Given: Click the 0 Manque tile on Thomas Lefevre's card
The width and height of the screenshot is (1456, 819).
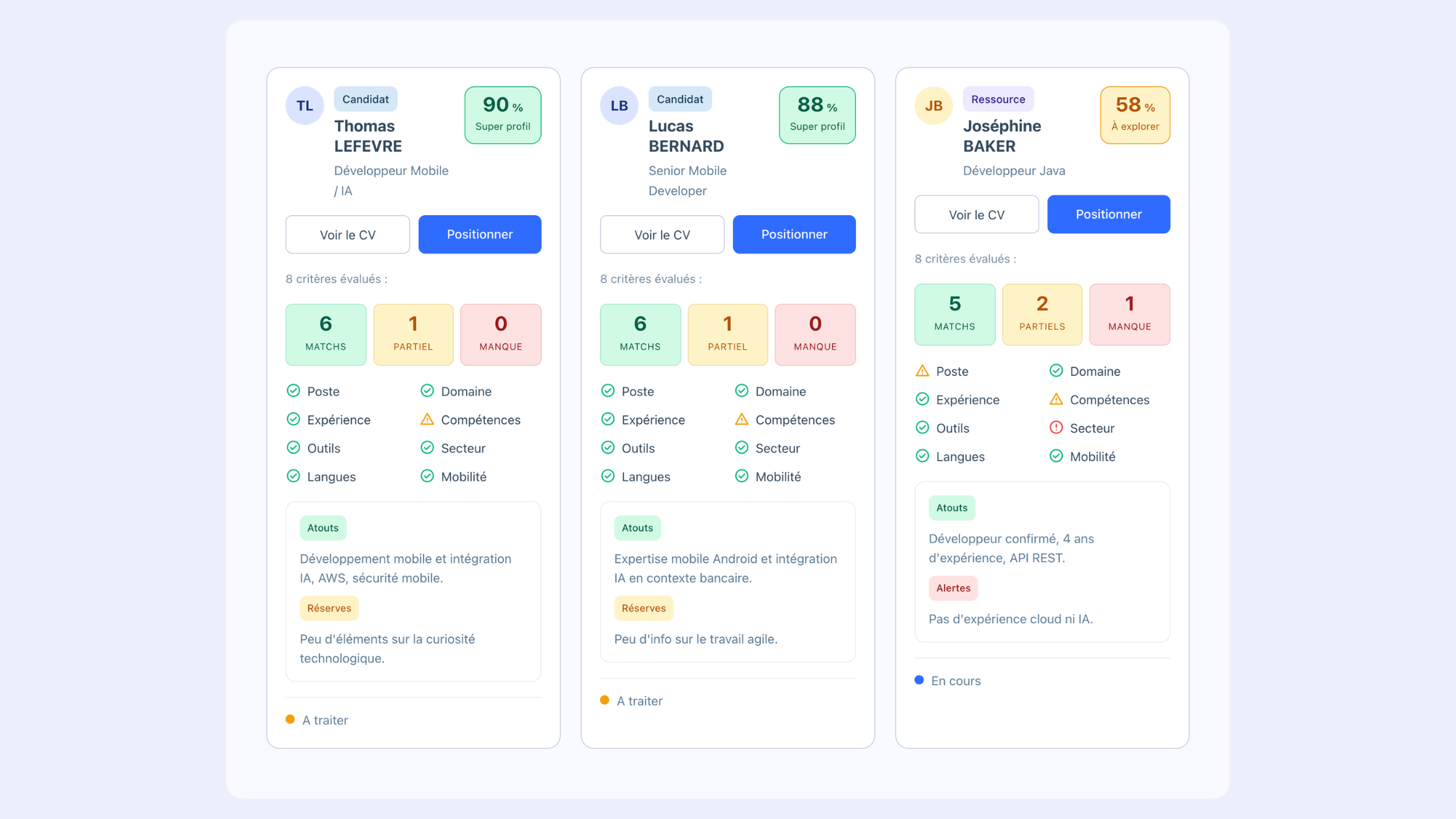Looking at the screenshot, I should [501, 335].
